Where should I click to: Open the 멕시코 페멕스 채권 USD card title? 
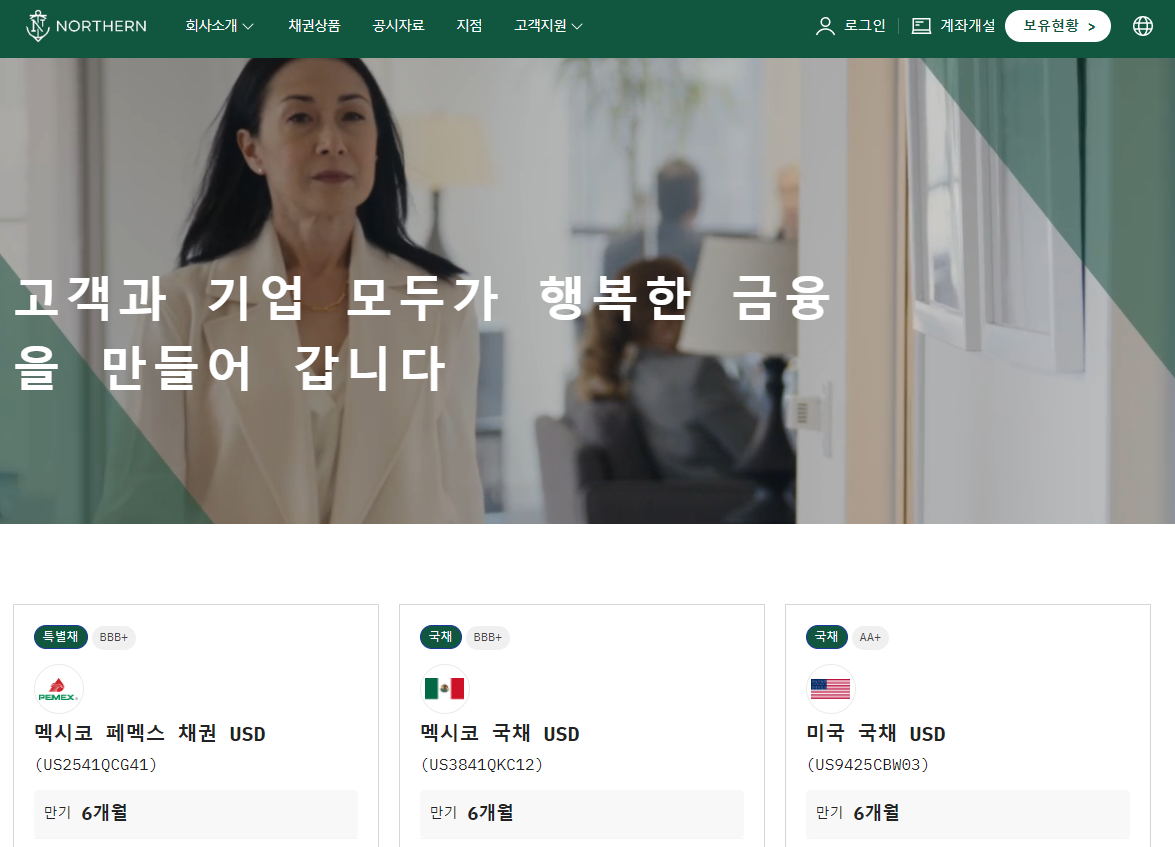pyautogui.click(x=150, y=733)
